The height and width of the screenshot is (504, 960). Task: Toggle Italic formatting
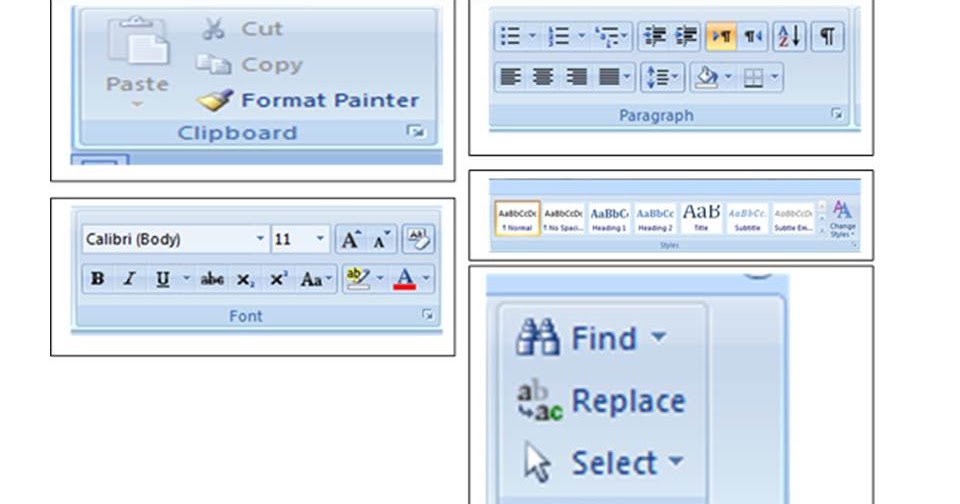coord(129,279)
